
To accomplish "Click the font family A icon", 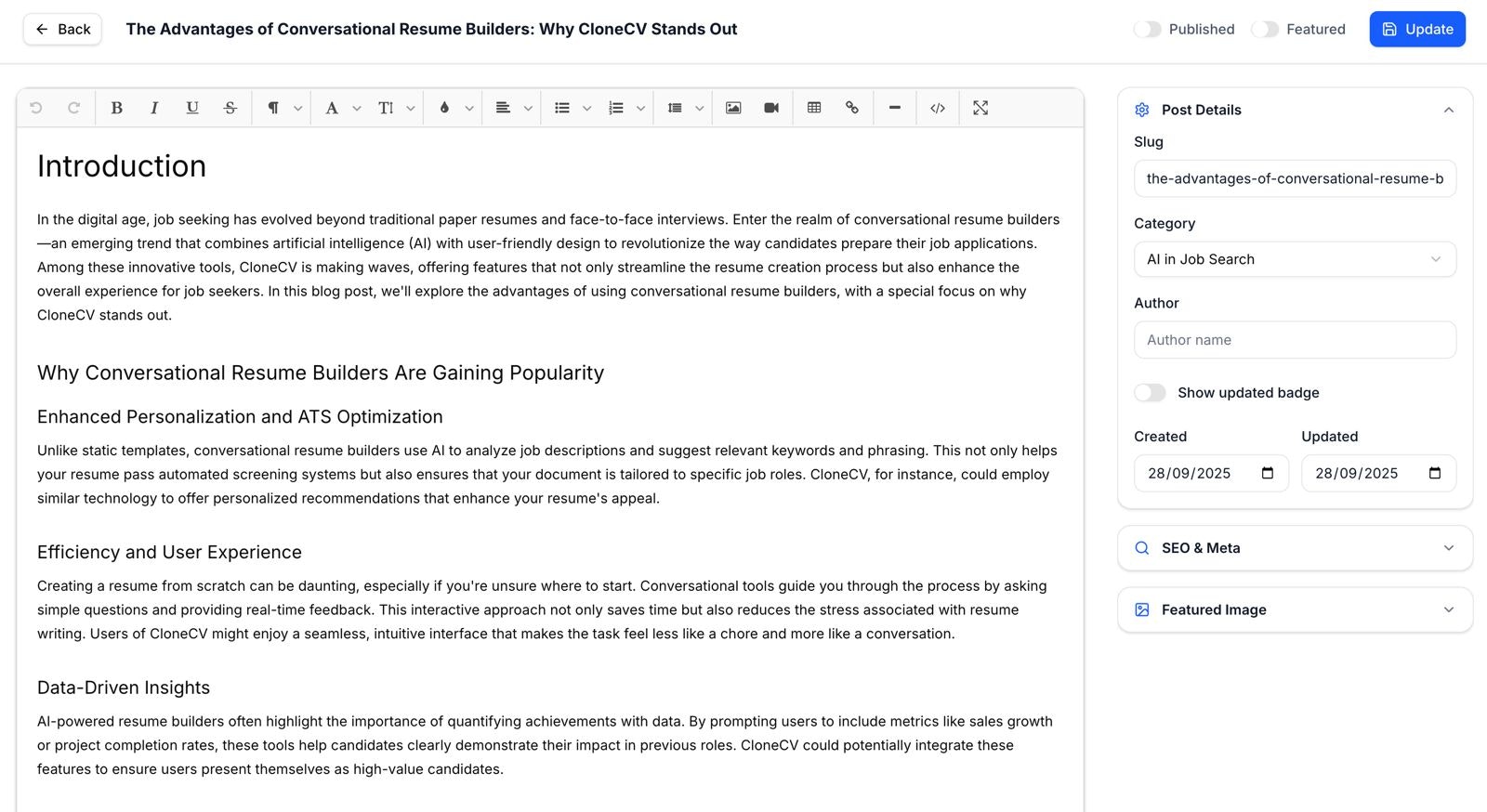I will pos(332,108).
